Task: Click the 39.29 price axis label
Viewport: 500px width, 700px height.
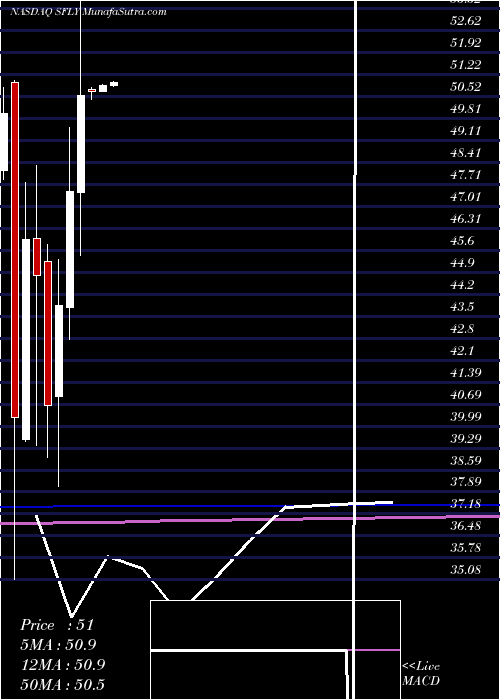Action: (466, 438)
